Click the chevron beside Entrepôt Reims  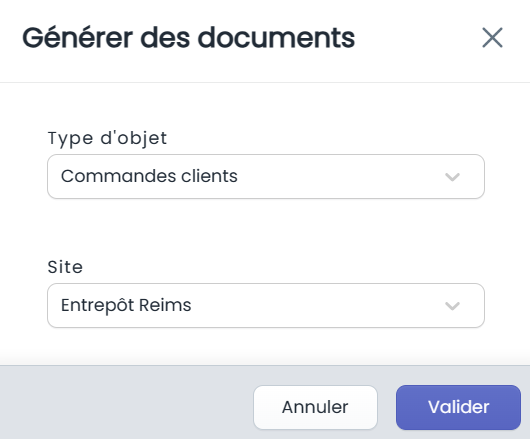452,306
